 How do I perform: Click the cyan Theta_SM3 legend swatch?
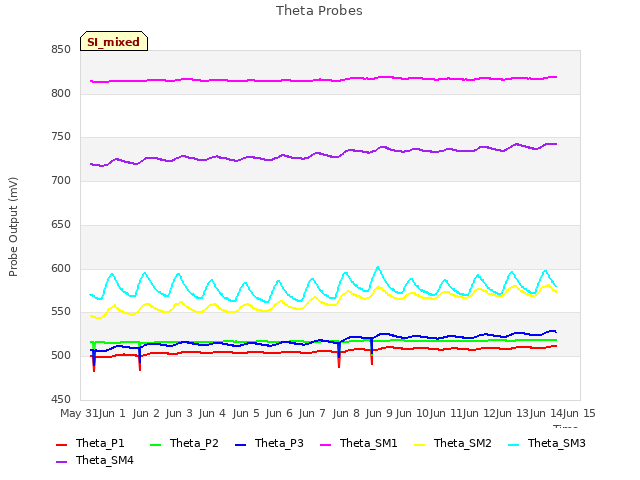tap(513, 444)
